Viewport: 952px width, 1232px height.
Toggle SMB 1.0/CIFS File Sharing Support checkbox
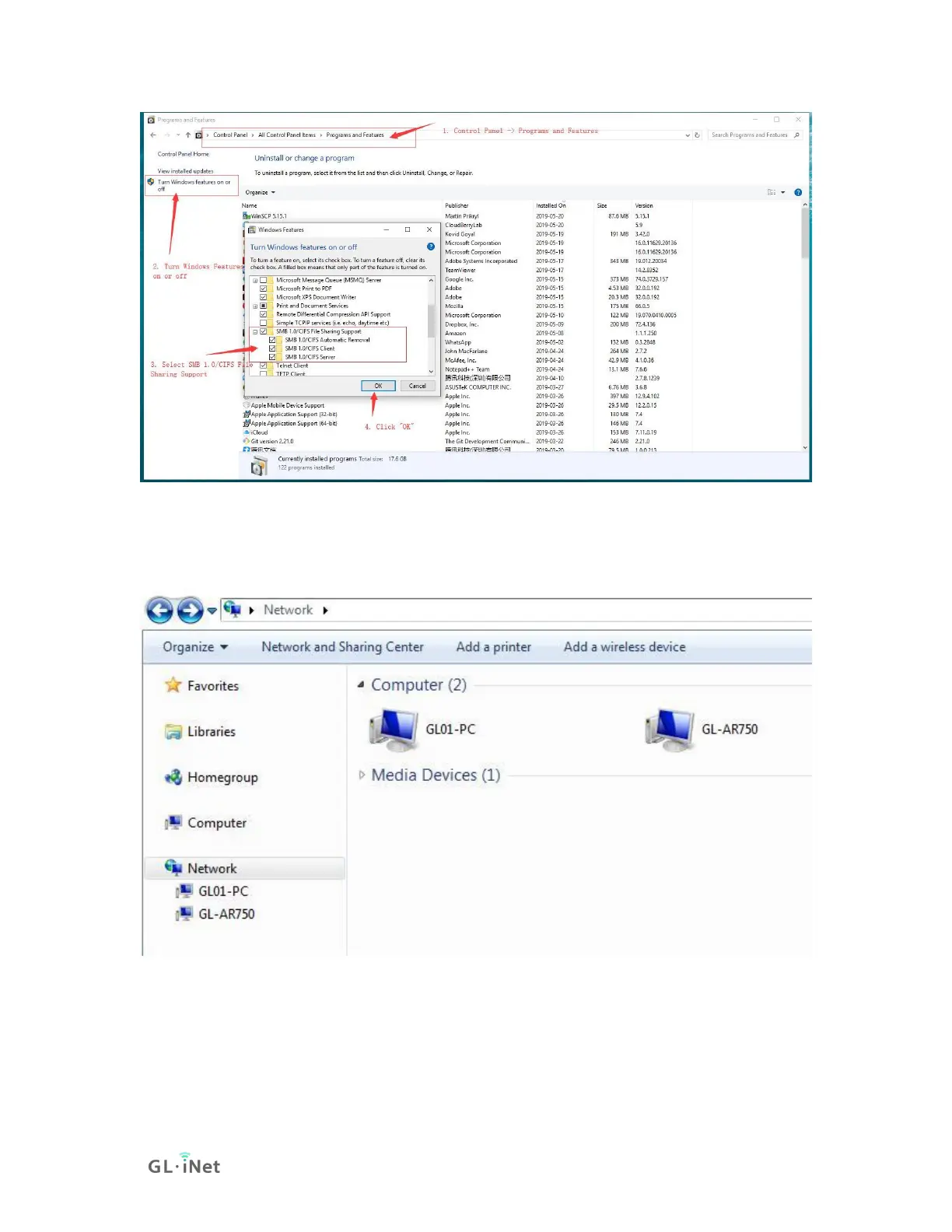pyautogui.click(x=263, y=331)
